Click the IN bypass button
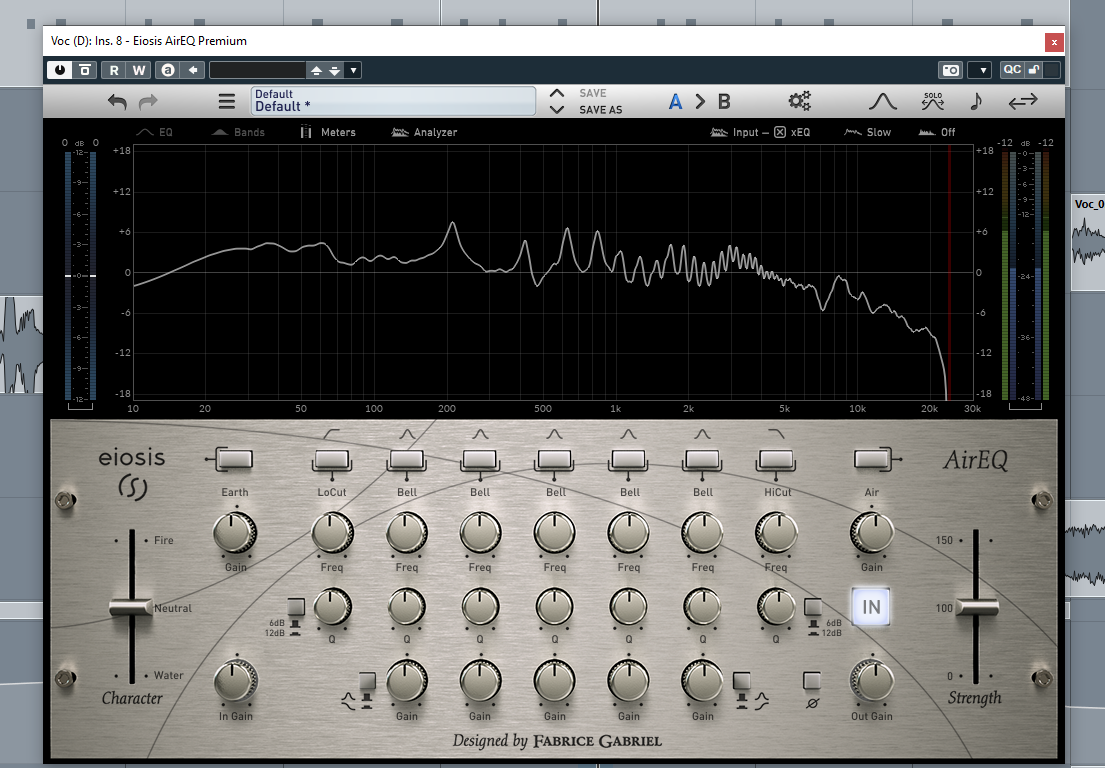Screen dimensions: 1105x768 click(871, 607)
